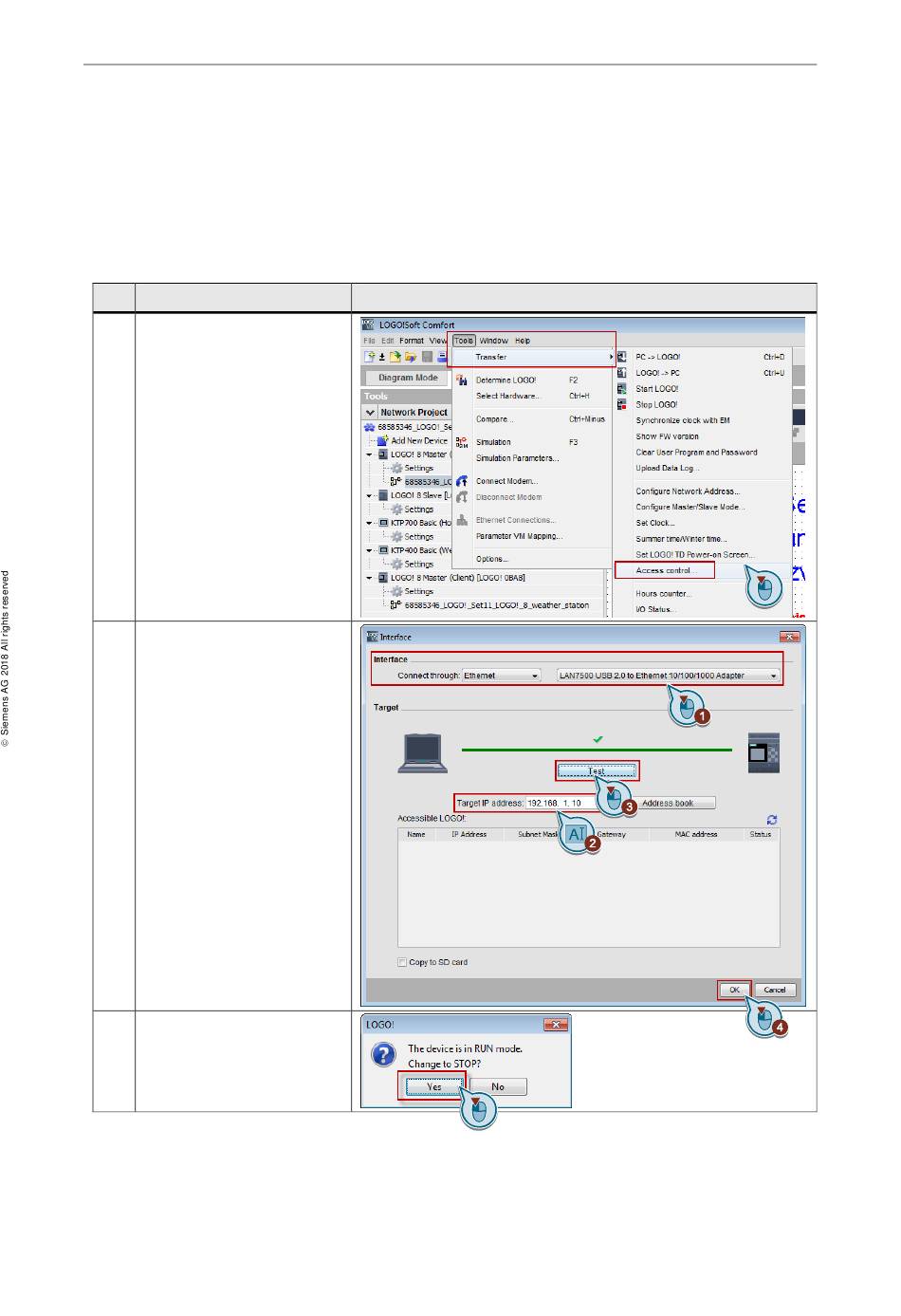This screenshot has height=1316, width=901.
Task: Click gear icon under KTP700 Basic
Action: pos(396,536)
